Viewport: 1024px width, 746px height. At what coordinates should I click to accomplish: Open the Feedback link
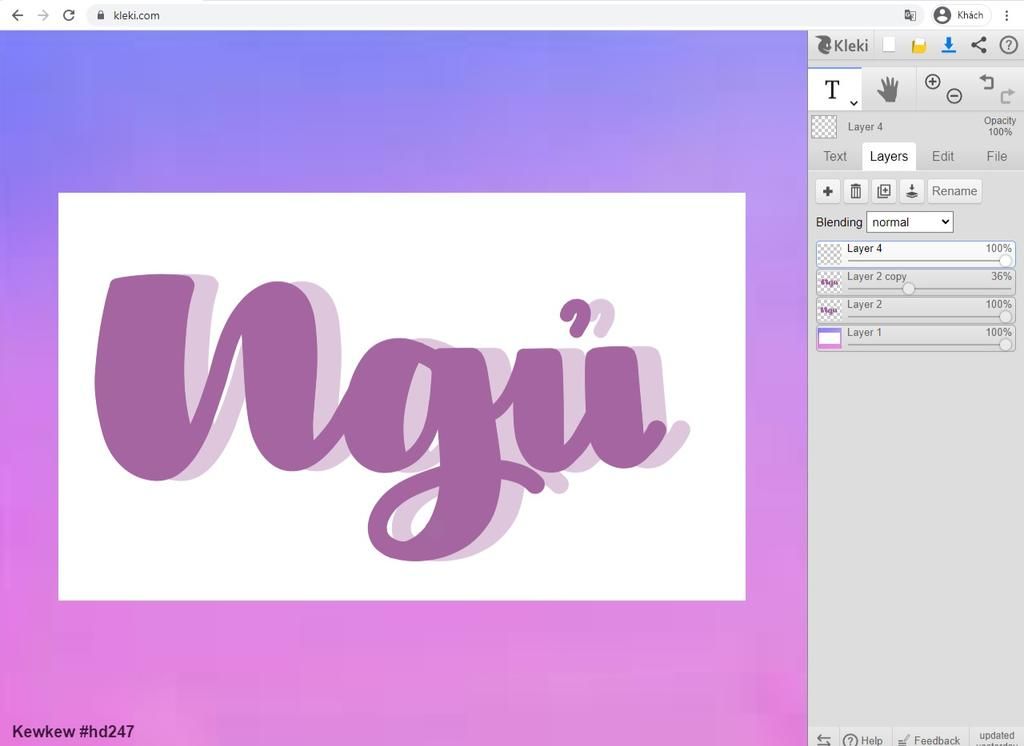click(930, 739)
